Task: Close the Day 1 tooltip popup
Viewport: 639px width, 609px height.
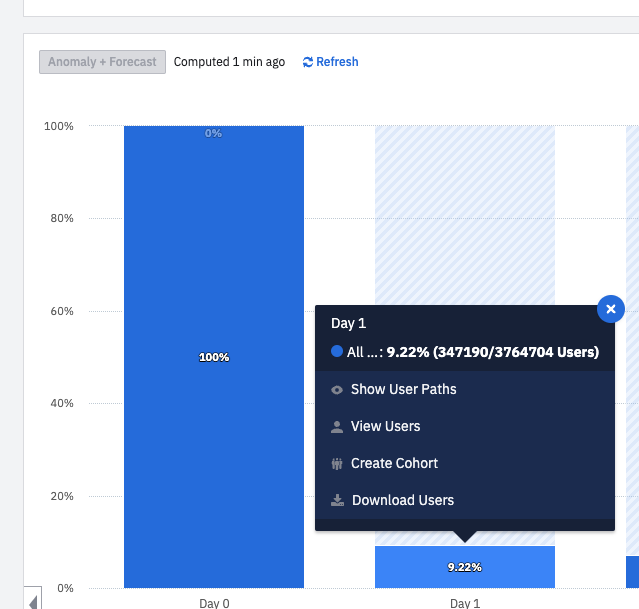Action: click(x=610, y=309)
